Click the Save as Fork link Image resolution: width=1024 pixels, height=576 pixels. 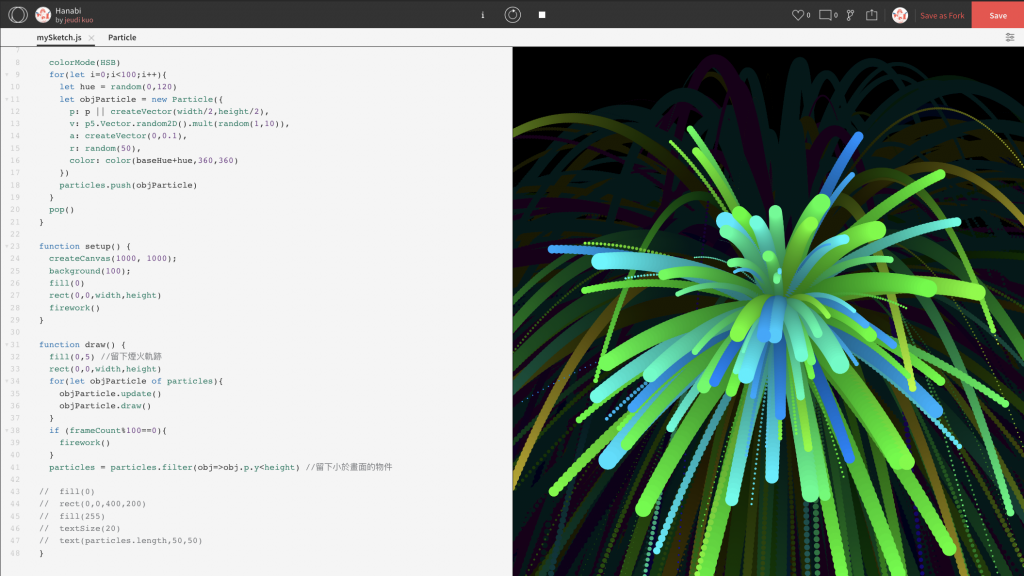pyautogui.click(x=942, y=16)
